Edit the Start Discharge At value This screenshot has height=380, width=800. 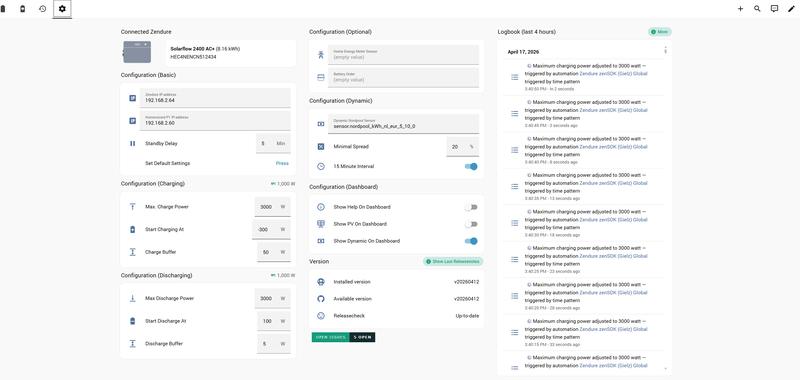(x=273, y=321)
